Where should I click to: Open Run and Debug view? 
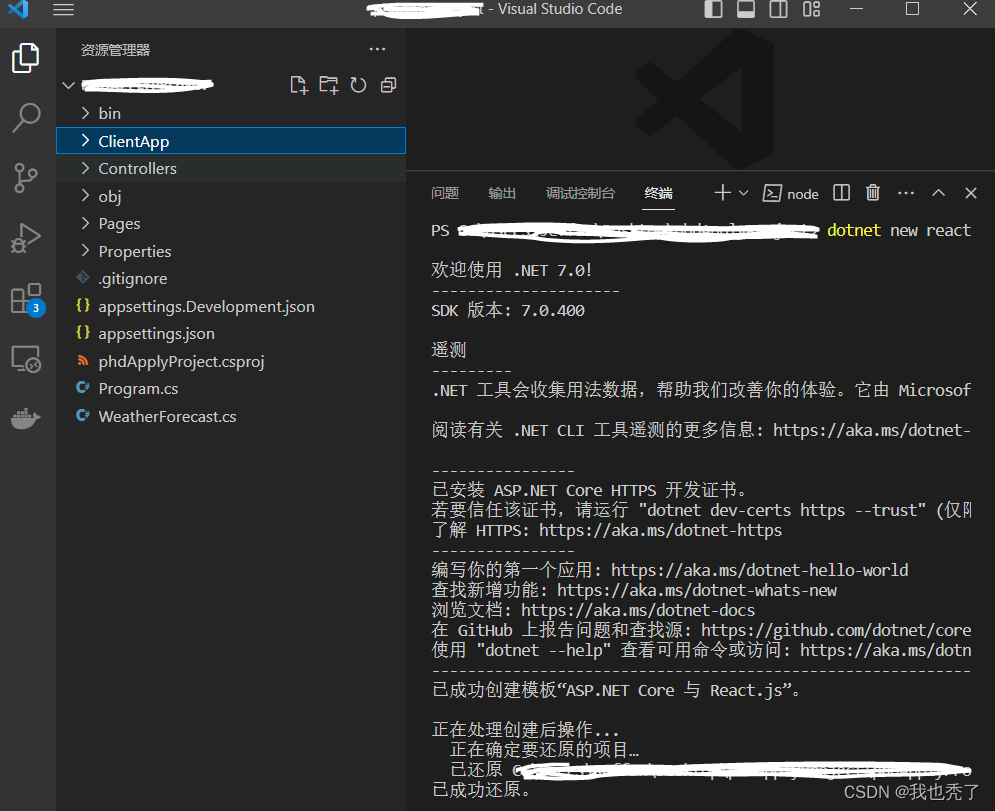tap(26, 239)
